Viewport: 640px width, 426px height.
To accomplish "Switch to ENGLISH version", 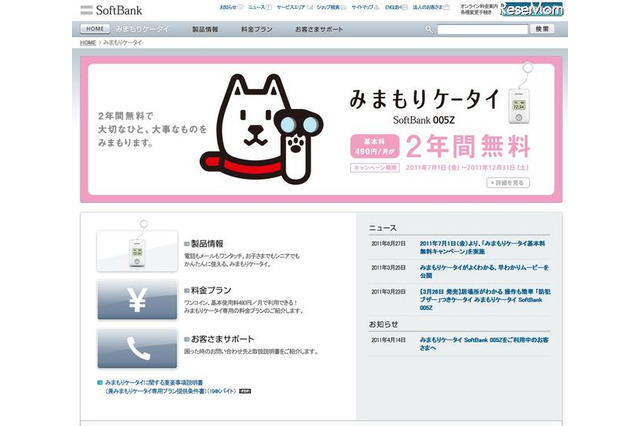I will (x=393, y=7).
